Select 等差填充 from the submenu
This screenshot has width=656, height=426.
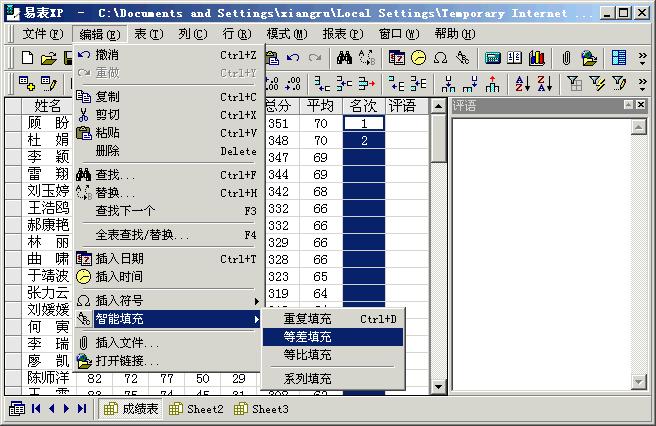308,337
